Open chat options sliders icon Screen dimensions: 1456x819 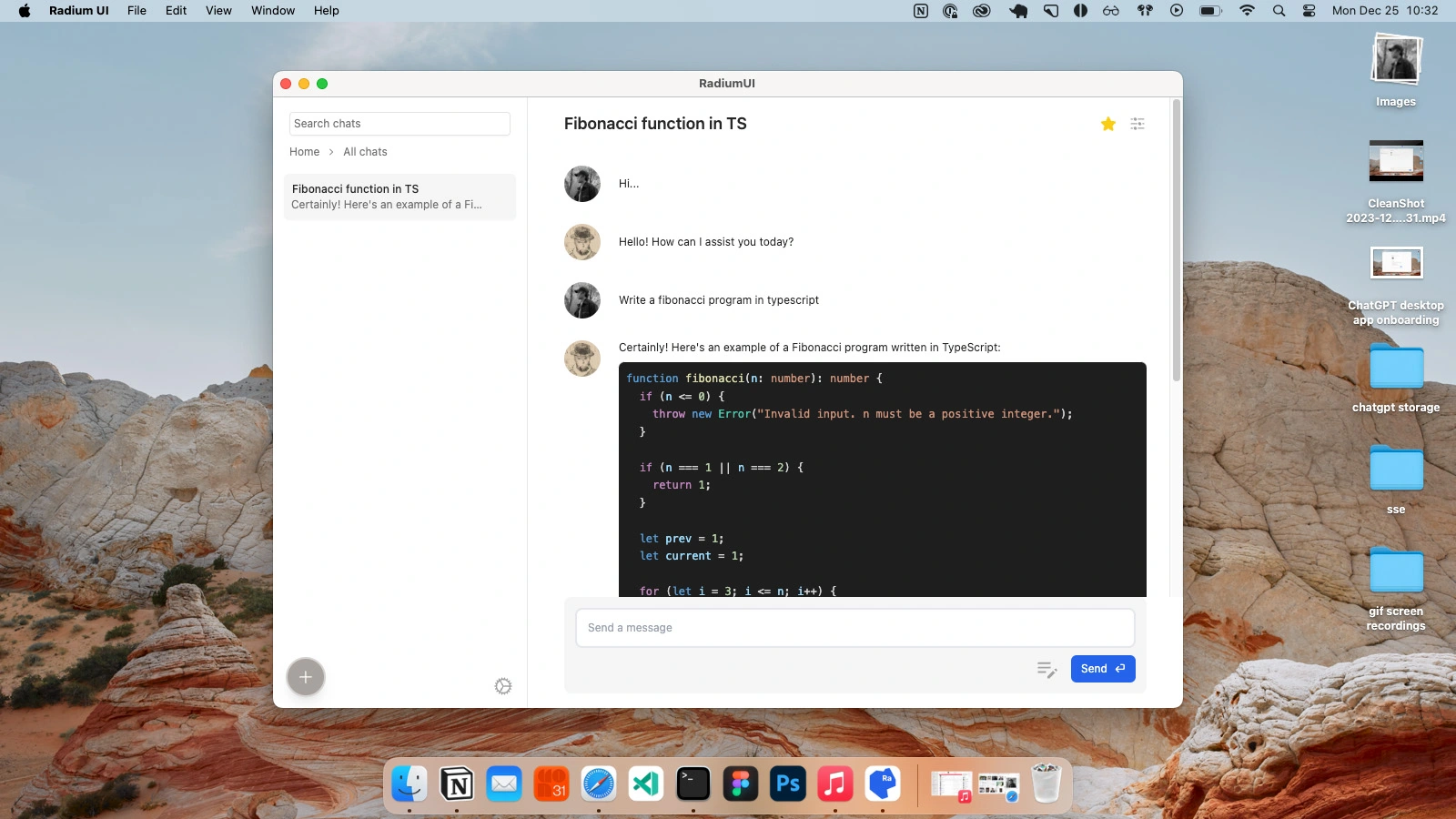[x=1137, y=124]
